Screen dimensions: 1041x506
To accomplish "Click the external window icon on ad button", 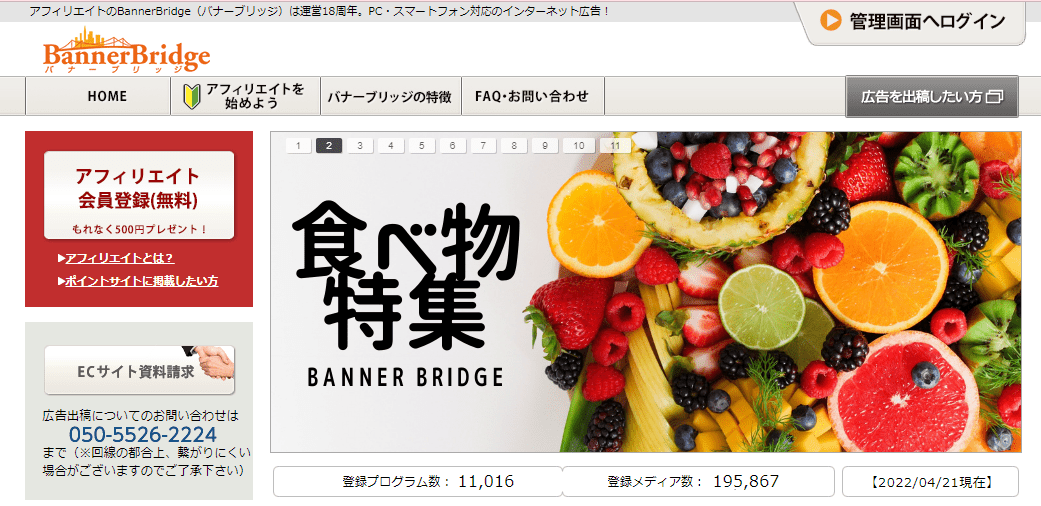I will pos(994,97).
